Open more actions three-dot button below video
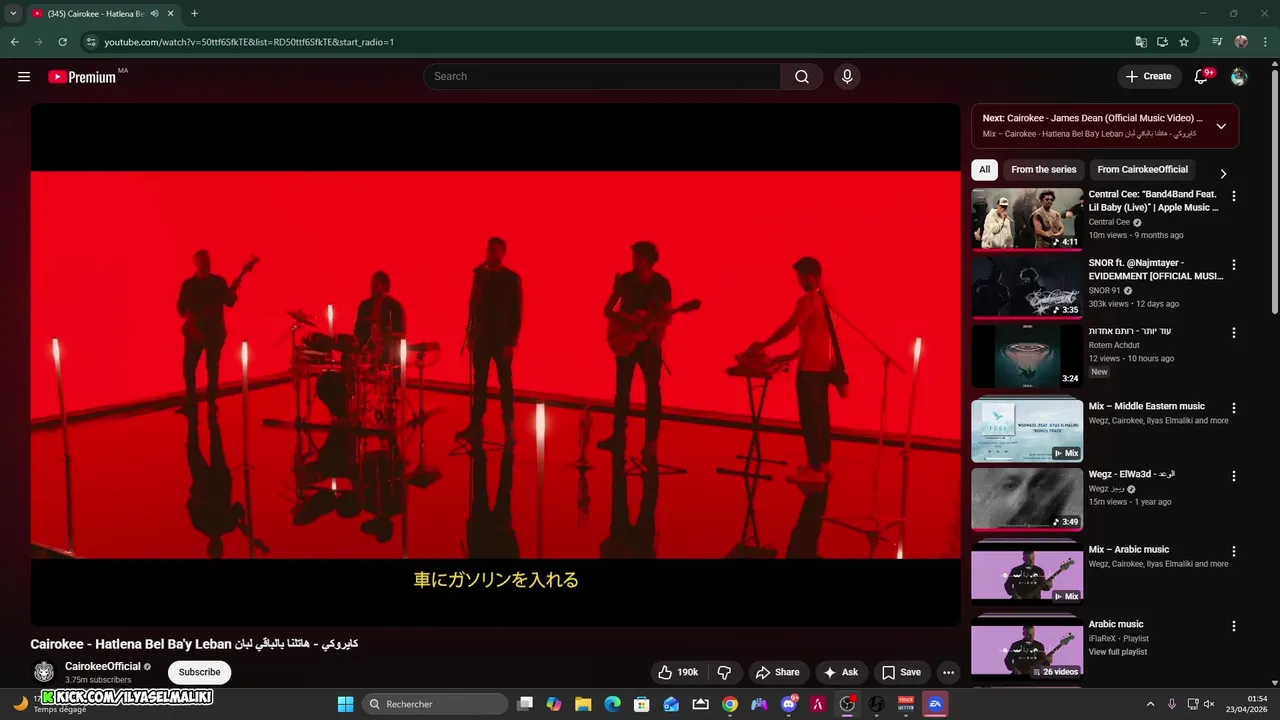This screenshot has width=1280, height=720. (948, 672)
